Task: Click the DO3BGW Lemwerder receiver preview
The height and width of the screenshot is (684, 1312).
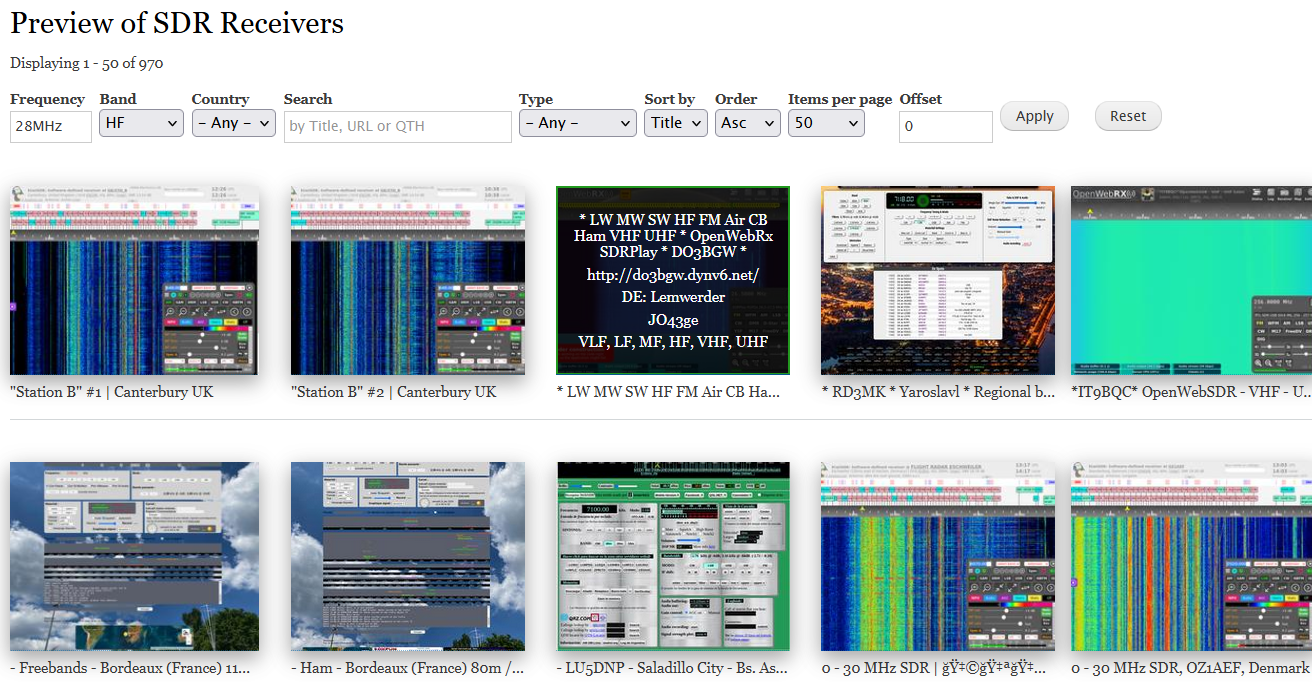Action: click(x=673, y=280)
